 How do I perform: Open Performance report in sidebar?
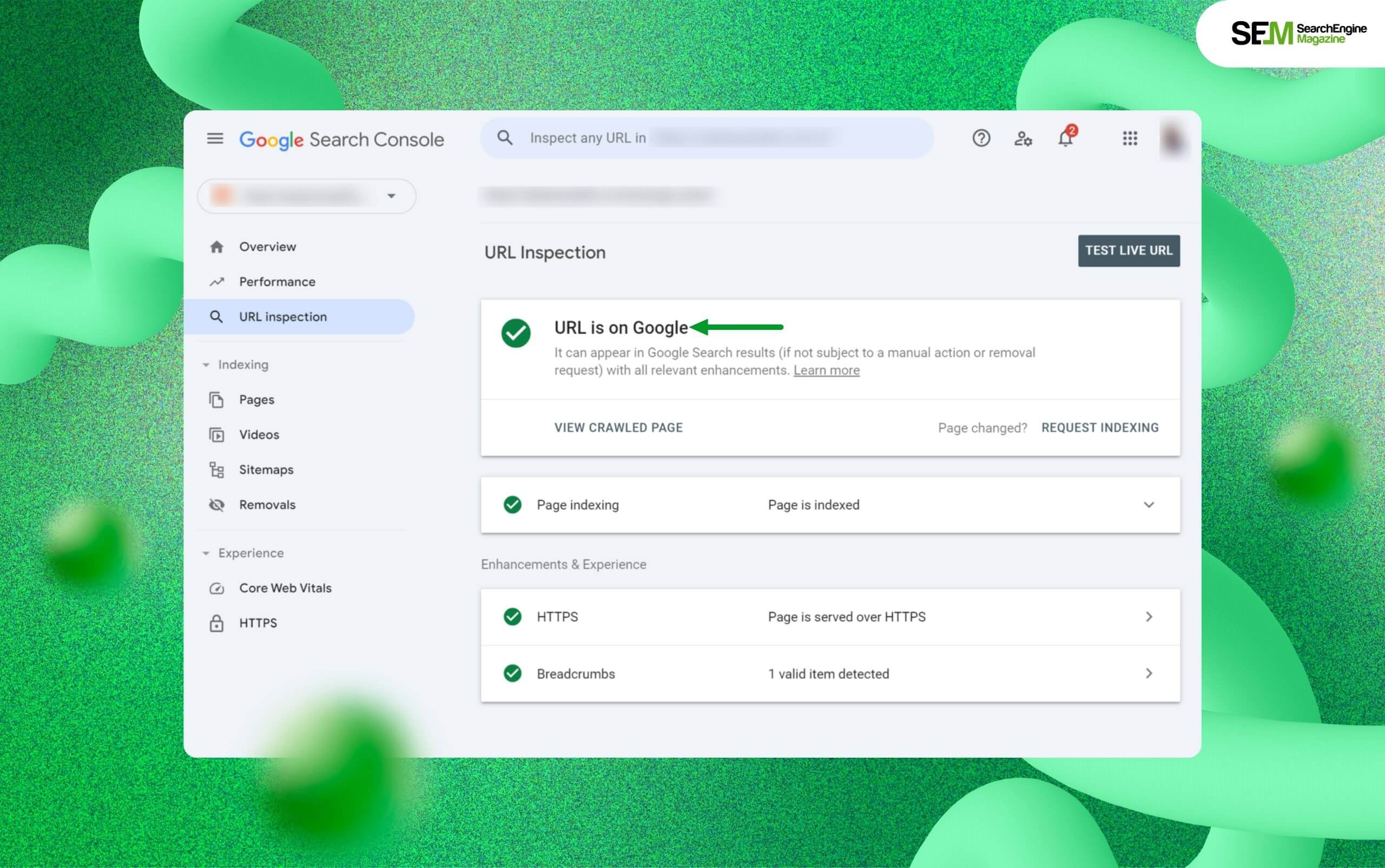coord(278,282)
